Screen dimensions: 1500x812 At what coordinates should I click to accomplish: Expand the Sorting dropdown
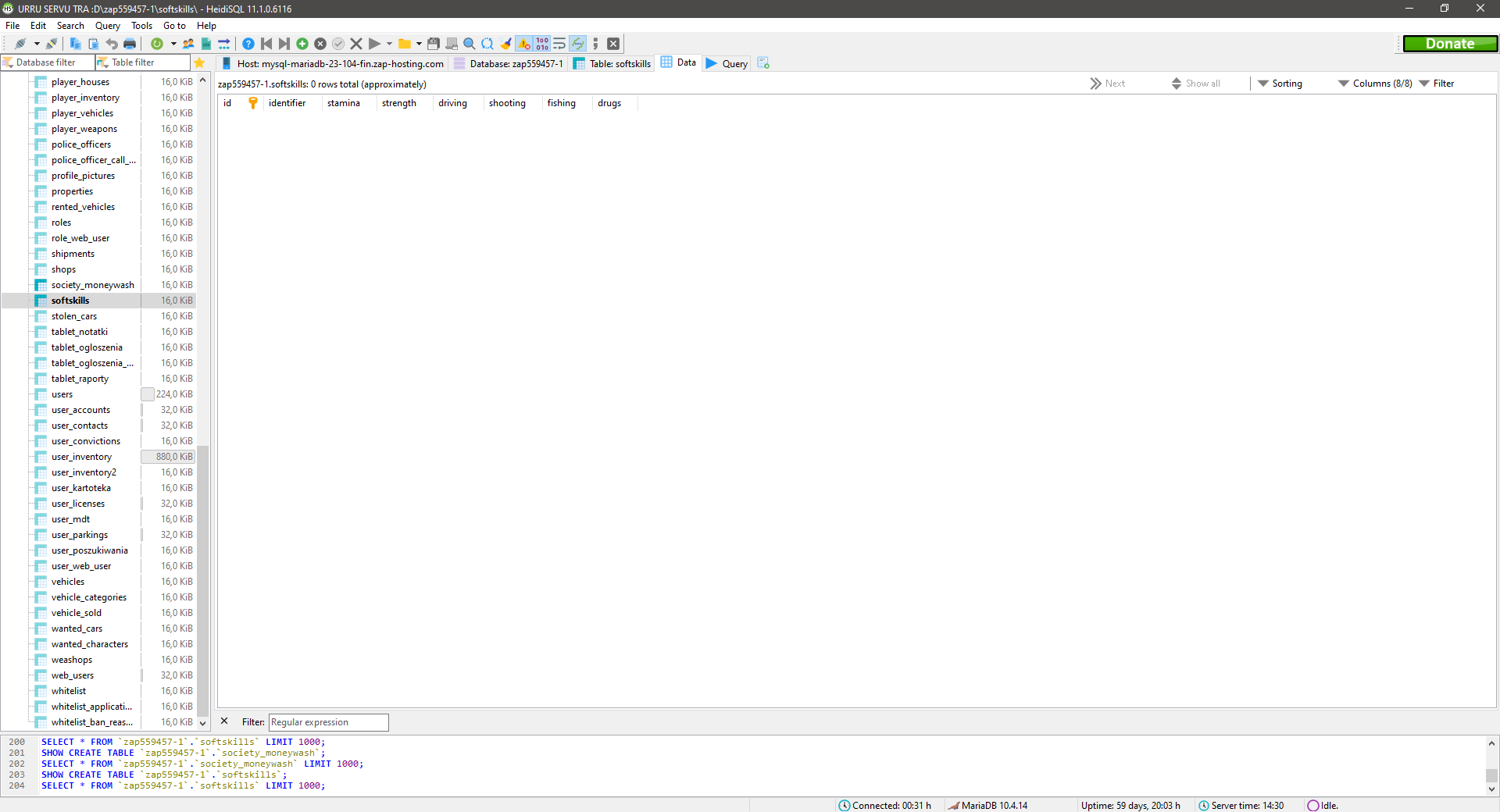[1280, 84]
